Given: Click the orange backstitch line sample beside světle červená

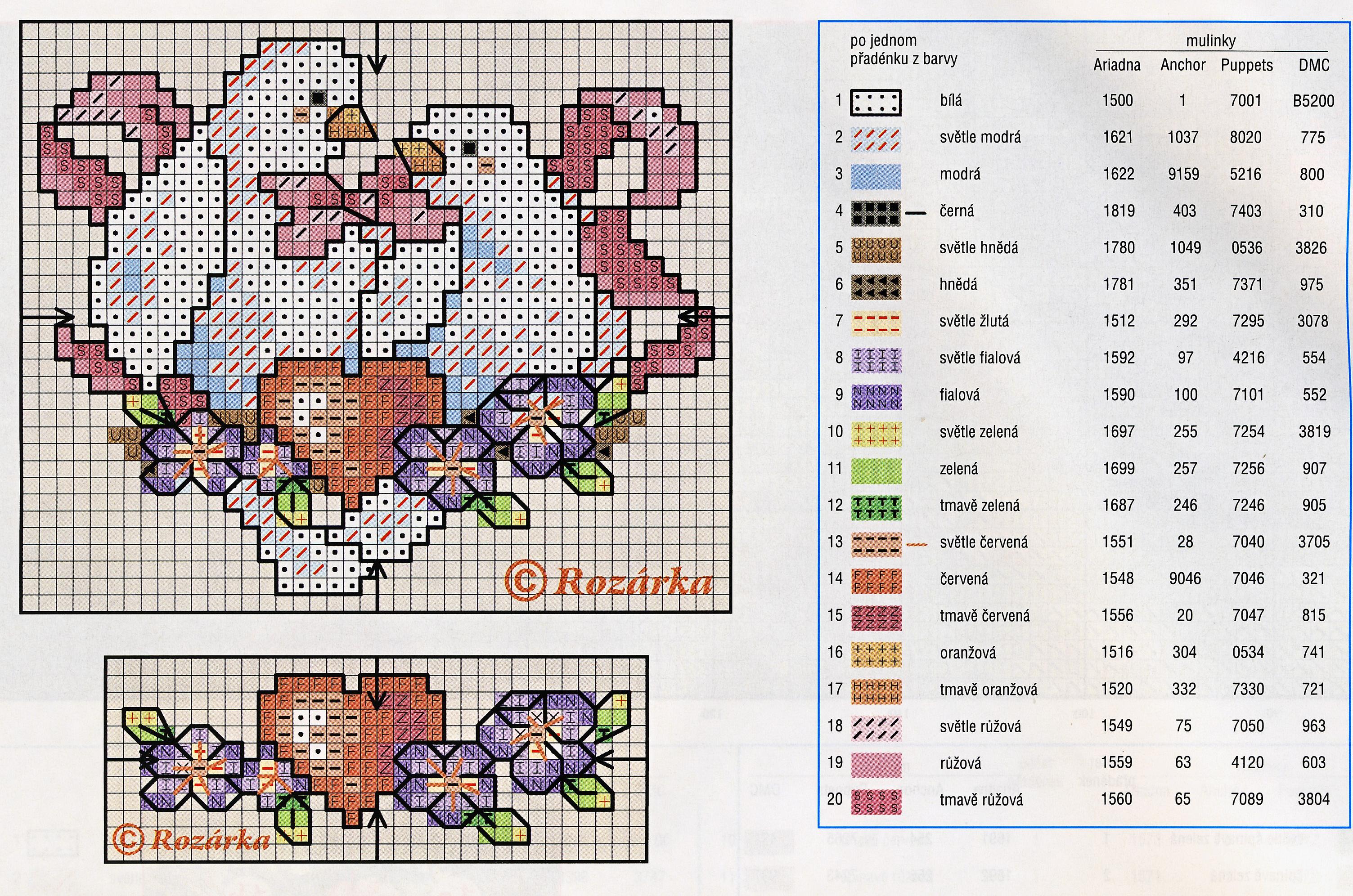Looking at the screenshot, I should pyautogui.click(x=917, y=545).
